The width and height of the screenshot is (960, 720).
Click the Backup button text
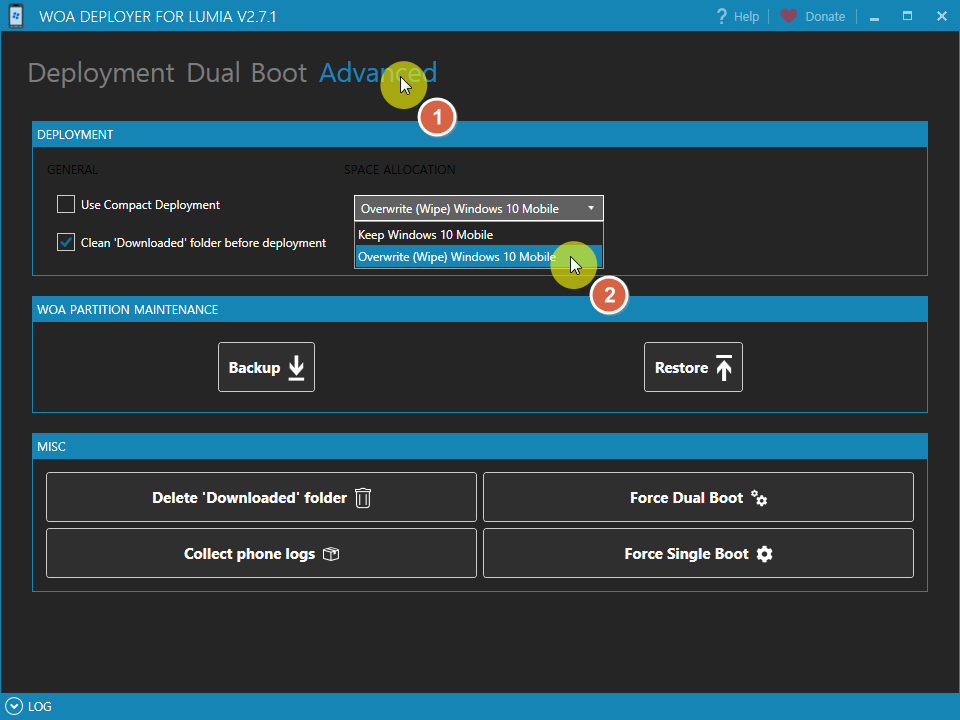pyautogui.click(x=254, y=367)
